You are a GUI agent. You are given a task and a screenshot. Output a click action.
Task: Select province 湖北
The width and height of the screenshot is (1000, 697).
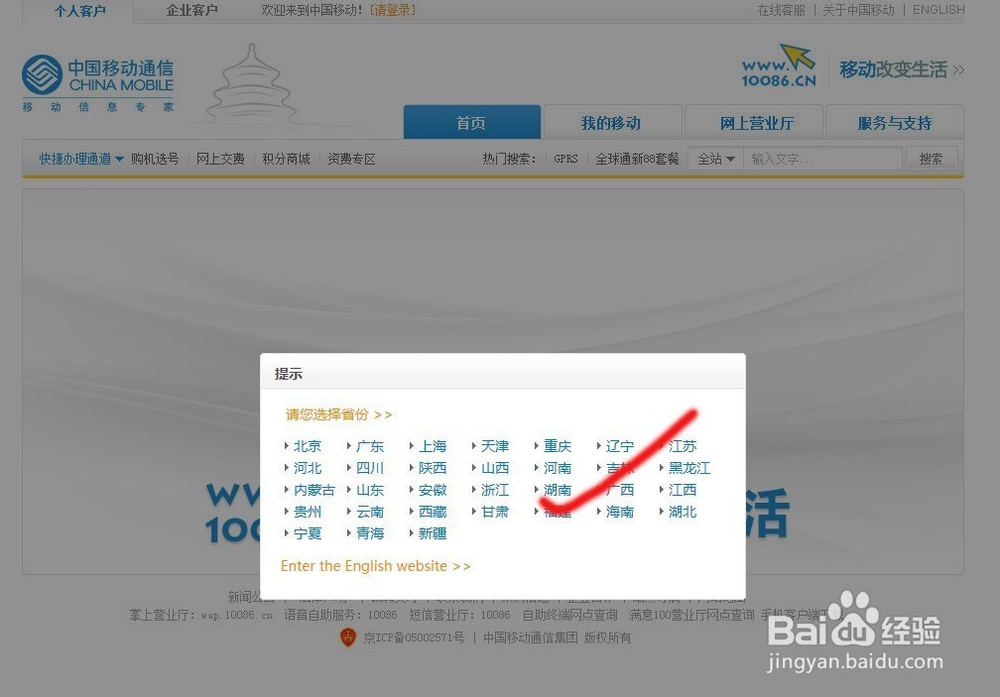pos(682,511)
